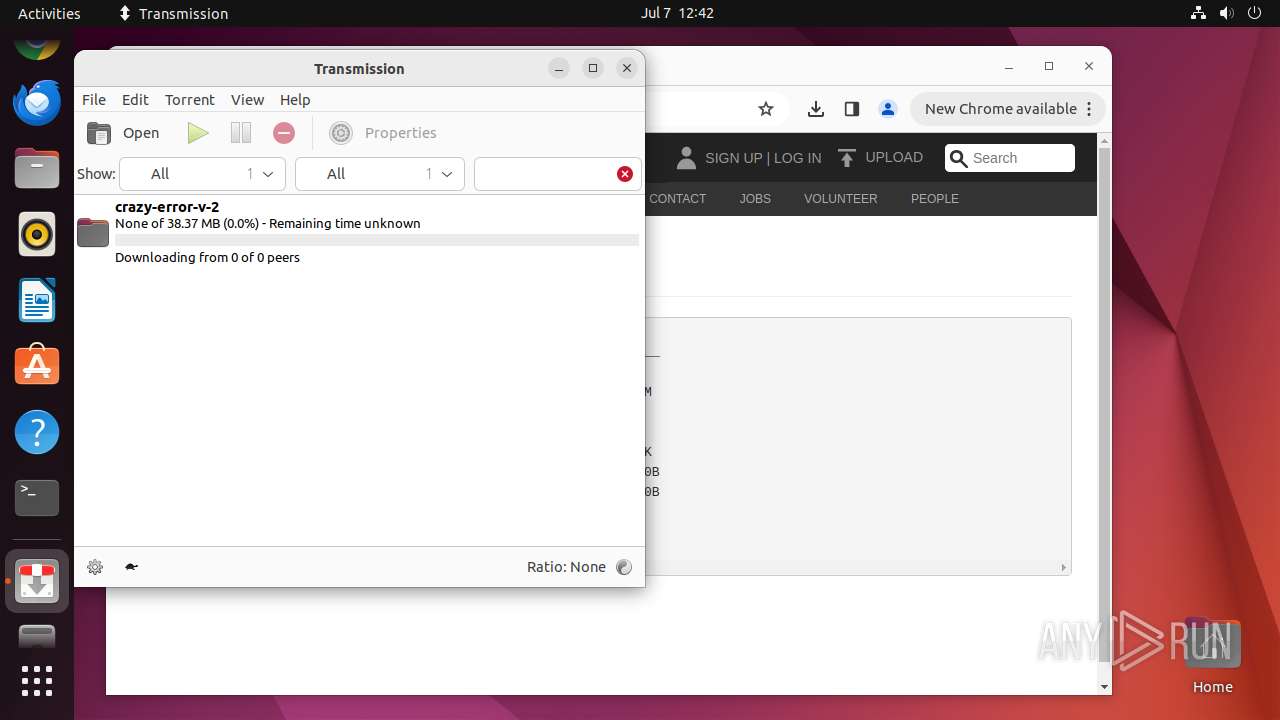Expand the second All tracker filter dropdown
Image resolution: width=1280 pixels, height=720 pixels.
point(380,174)
